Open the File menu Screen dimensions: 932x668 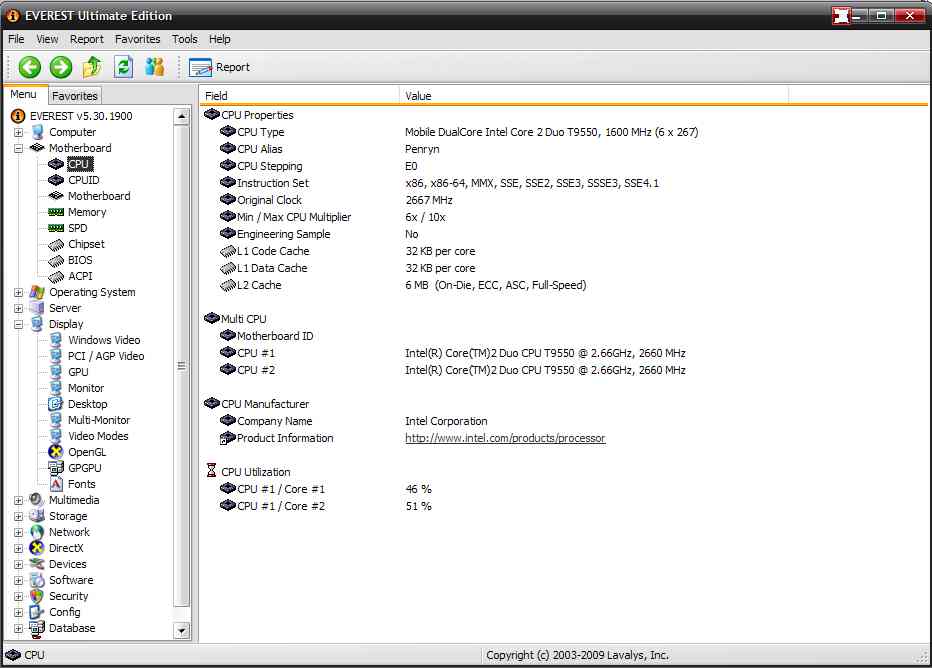pyautogui.click(x=16, y=39)
